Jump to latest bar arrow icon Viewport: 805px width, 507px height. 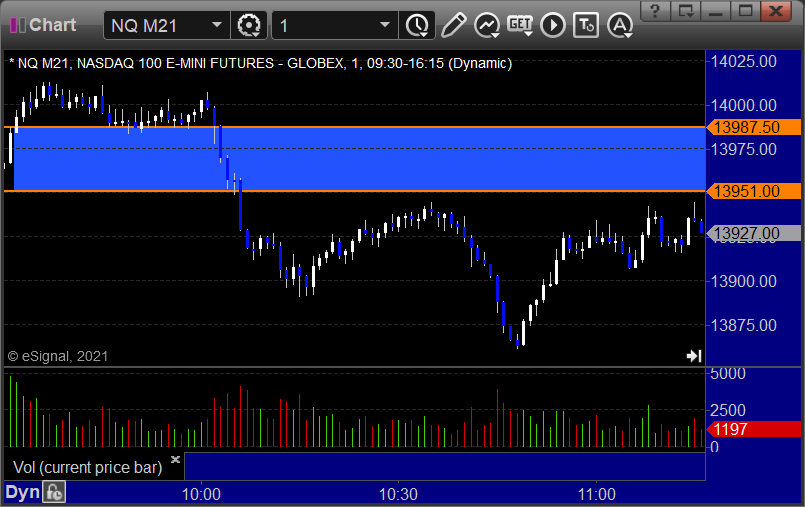pyautogui.click(x=694, y=356)
